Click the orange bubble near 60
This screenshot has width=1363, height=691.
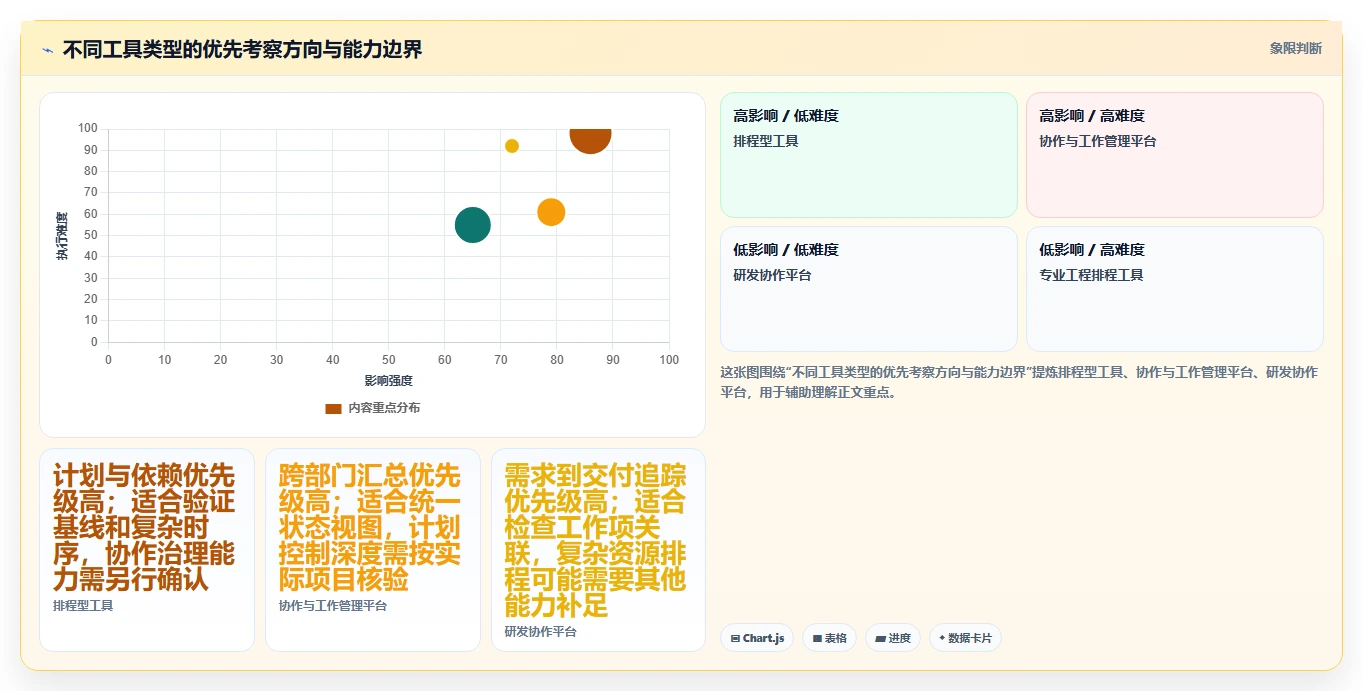[x=551, y=212]
